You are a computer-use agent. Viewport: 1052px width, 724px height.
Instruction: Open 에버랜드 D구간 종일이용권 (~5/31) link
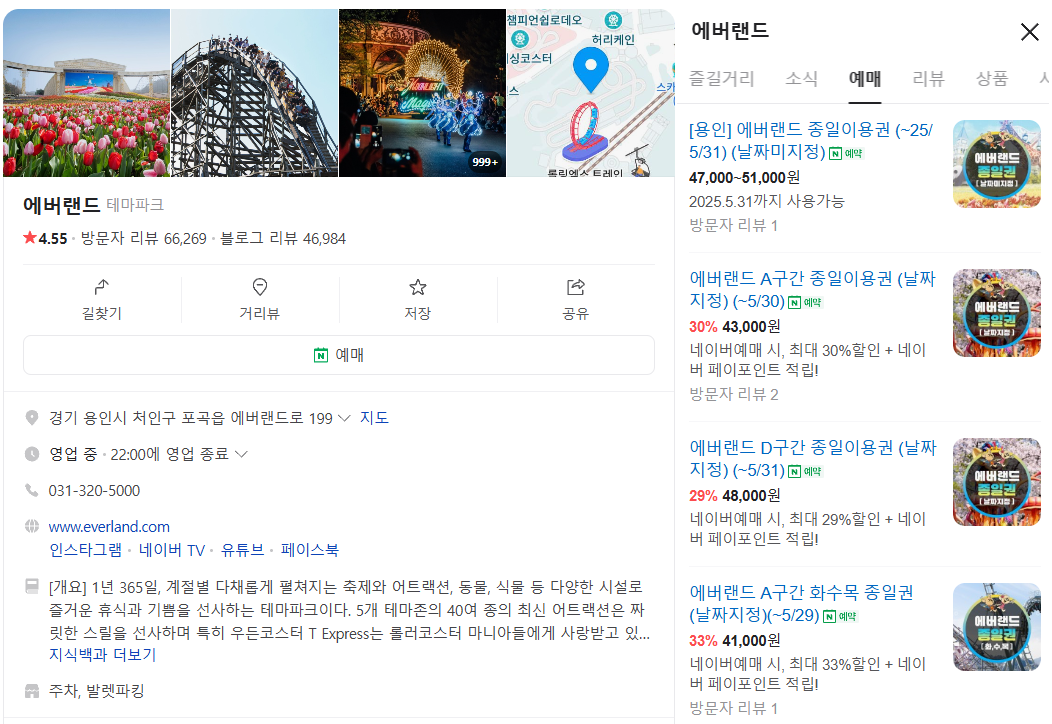(x=812, y=459)
